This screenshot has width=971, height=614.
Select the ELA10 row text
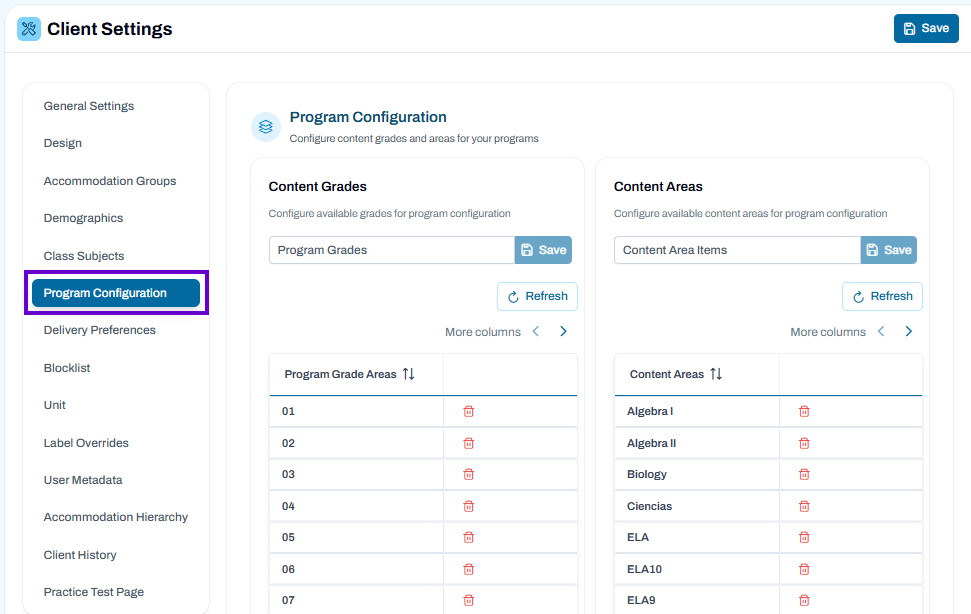click(644, 569)
